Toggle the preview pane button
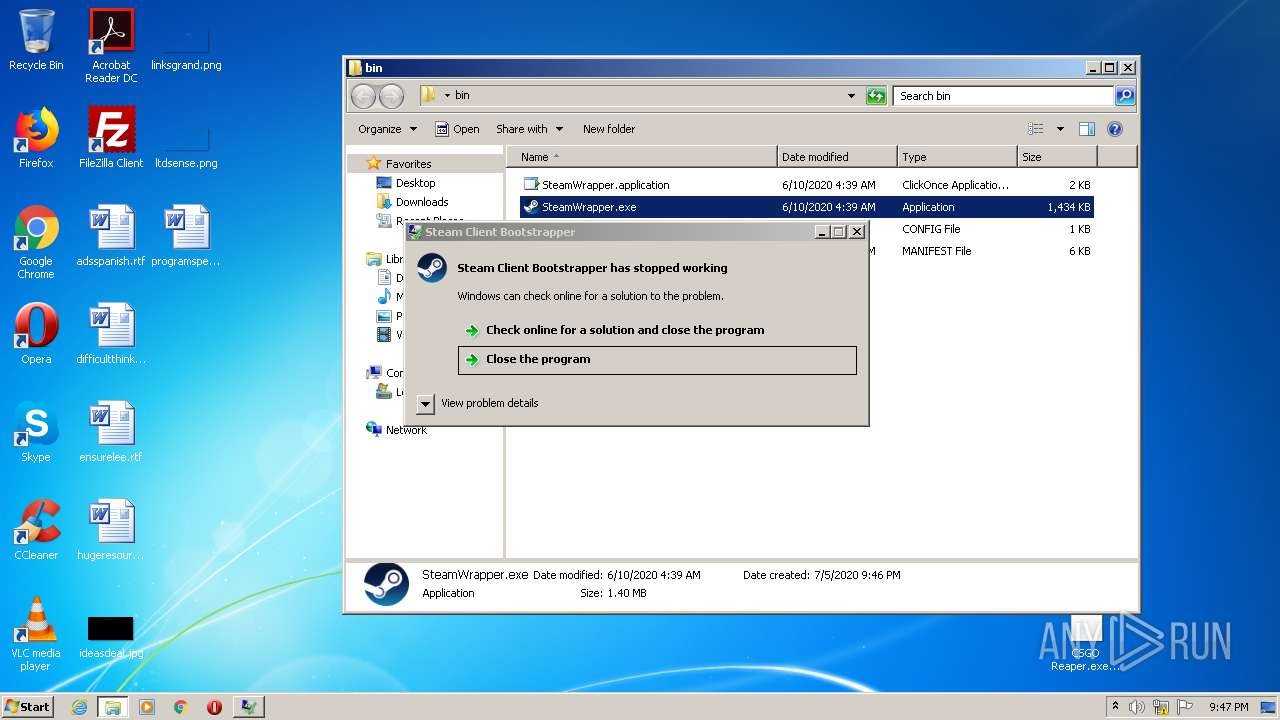The width and height of the screenshot is (1280, 720). click(1087, 129)
